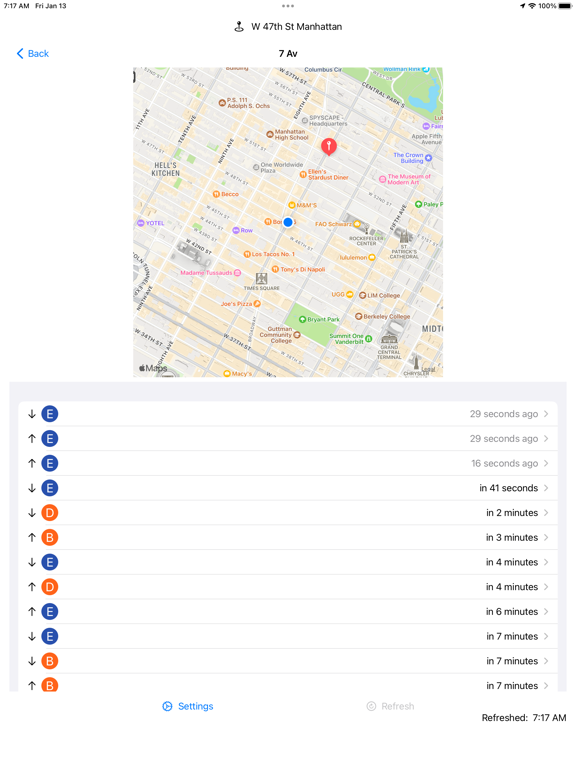
Task: Tap the Tony's Di Napoli marker
Action: pyautogui.click(x=275, y=269)
